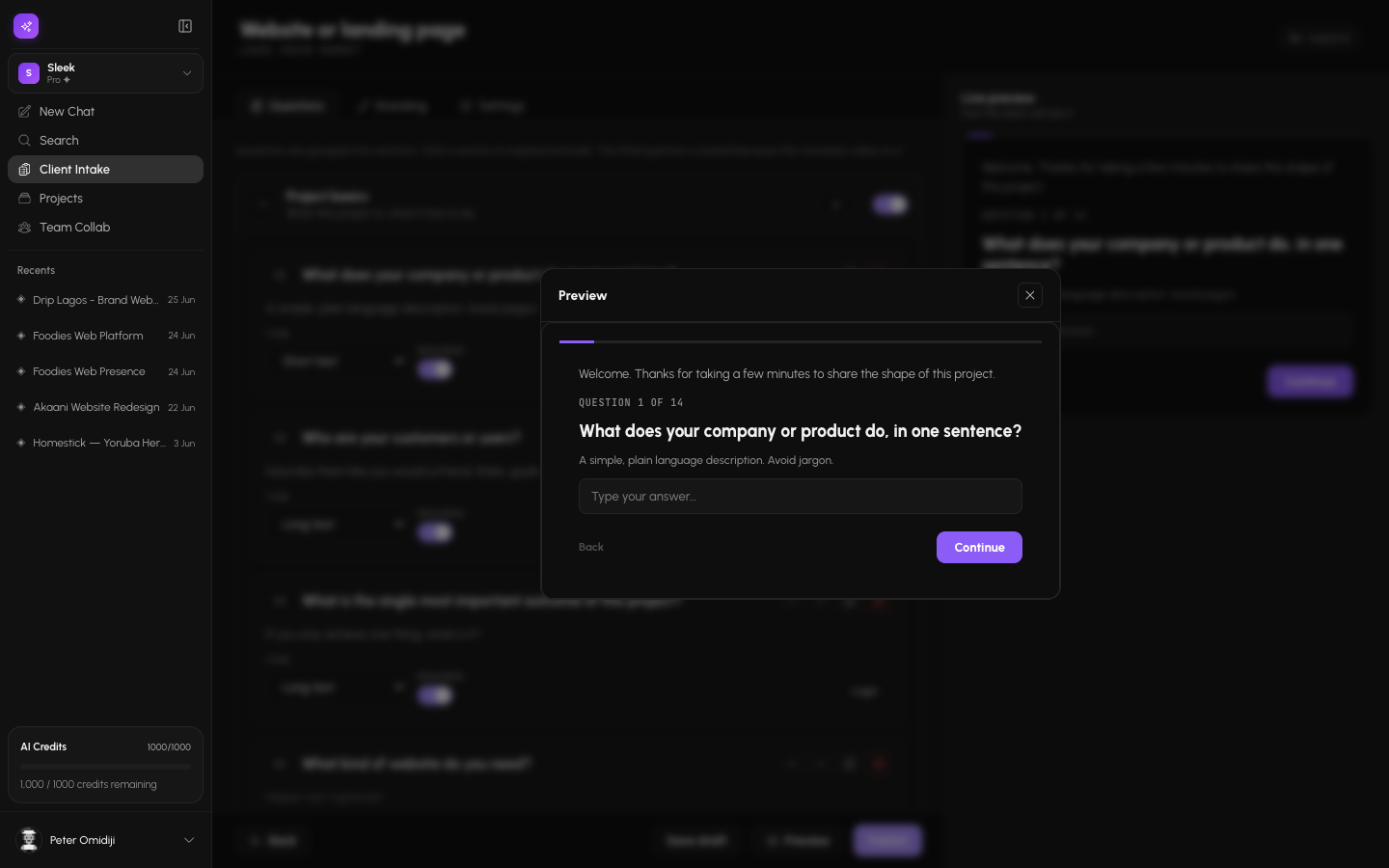
Task: Click the Continue button
Action: pyautogui.click(x=979, y=547)
